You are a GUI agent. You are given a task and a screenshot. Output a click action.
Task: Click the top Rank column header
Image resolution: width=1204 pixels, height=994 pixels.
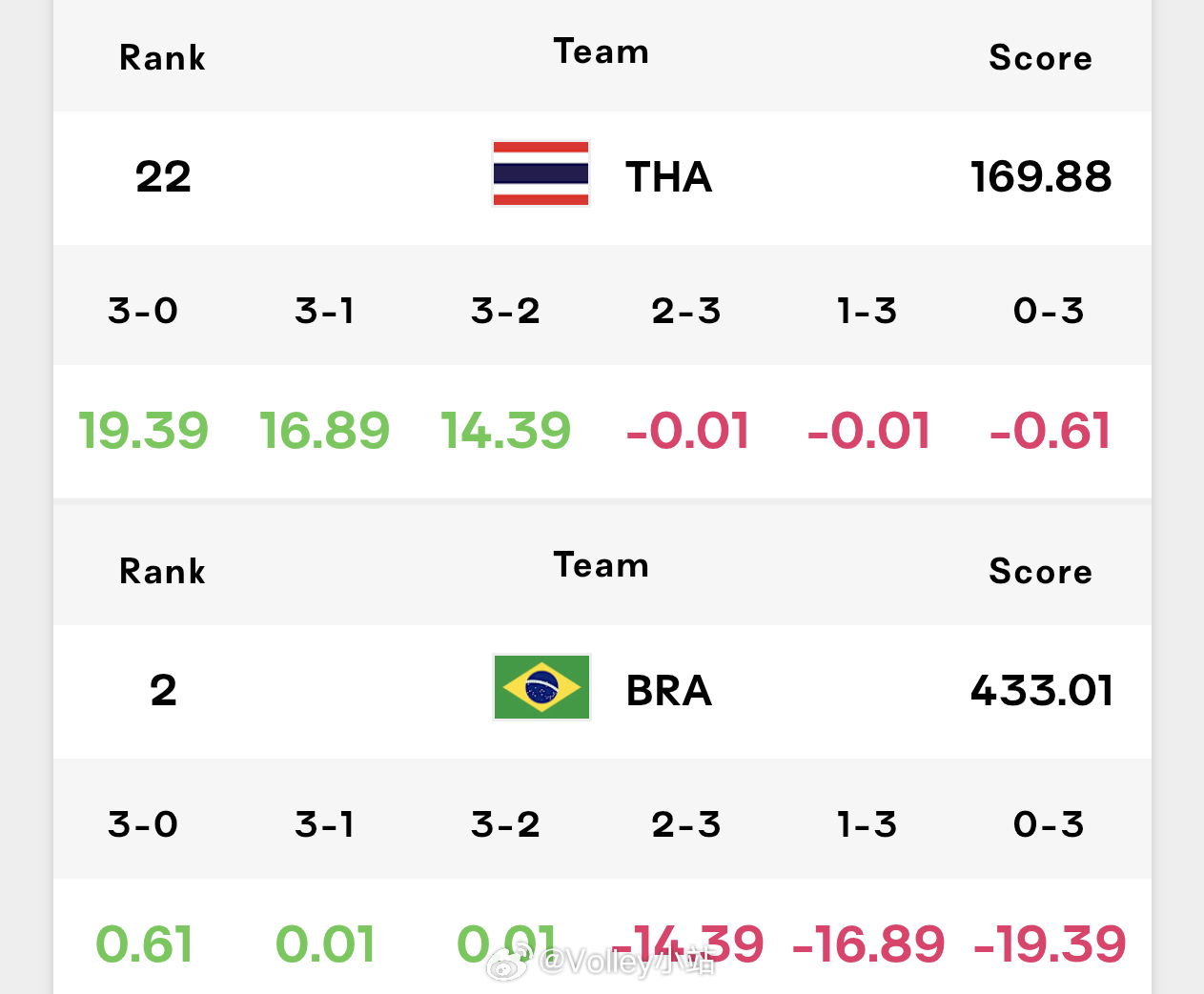pos(162,58)
